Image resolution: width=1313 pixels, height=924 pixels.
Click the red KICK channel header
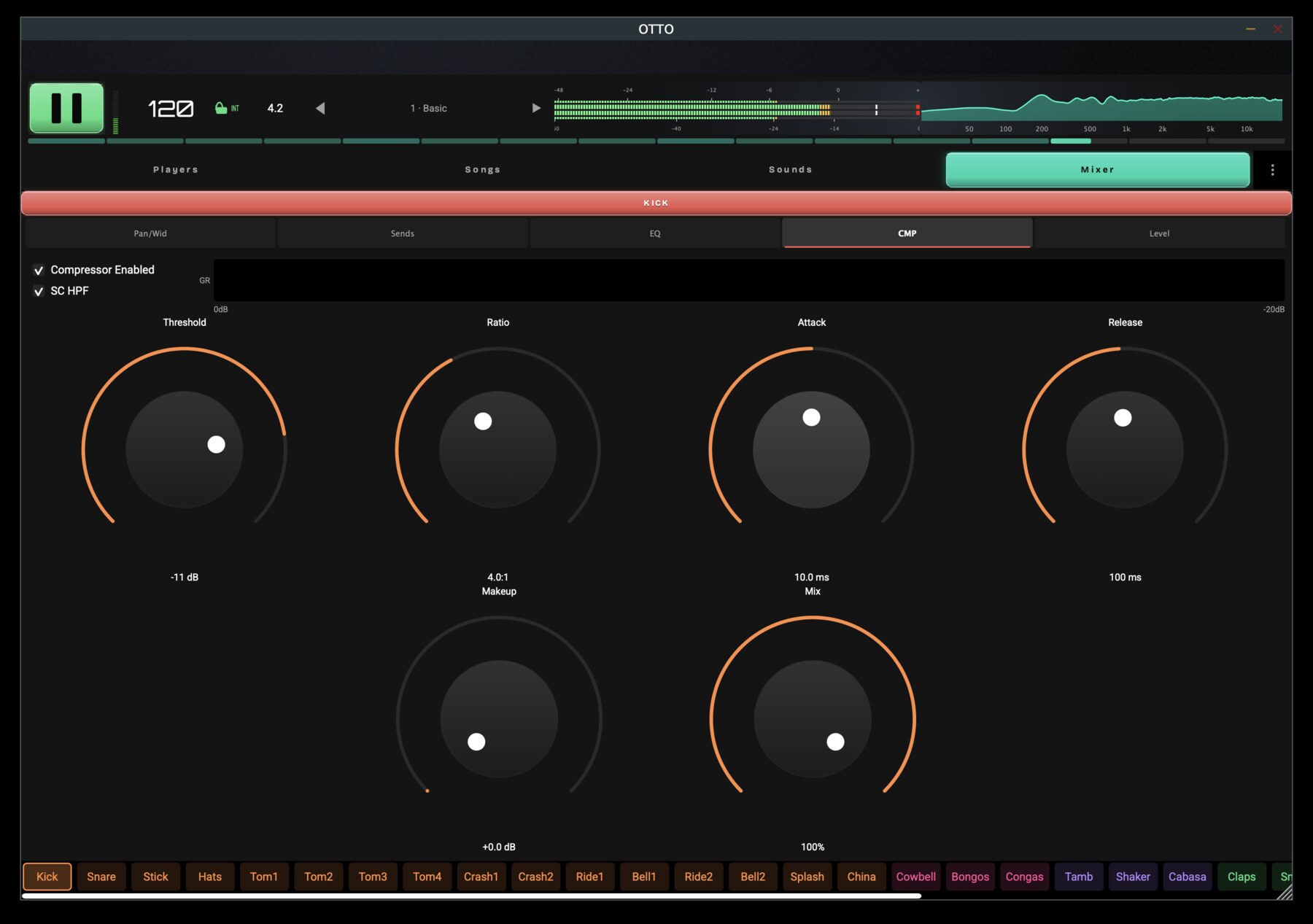656,203
